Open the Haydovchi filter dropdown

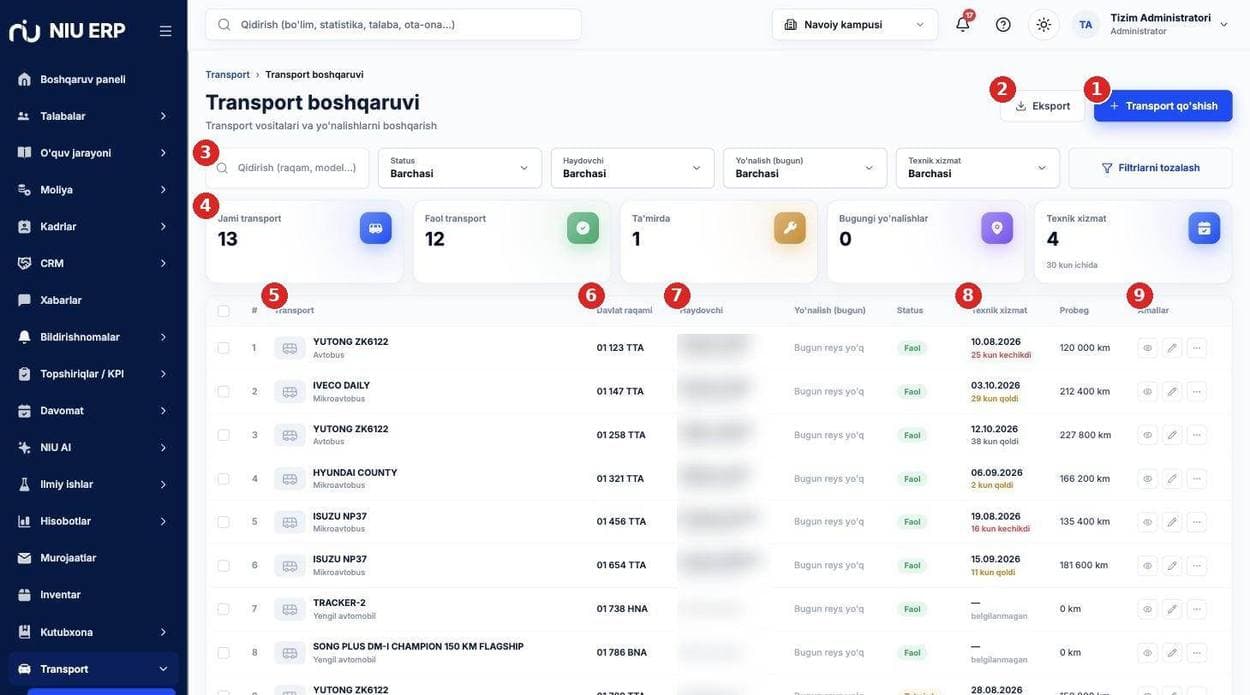click(x=633, y=168)
